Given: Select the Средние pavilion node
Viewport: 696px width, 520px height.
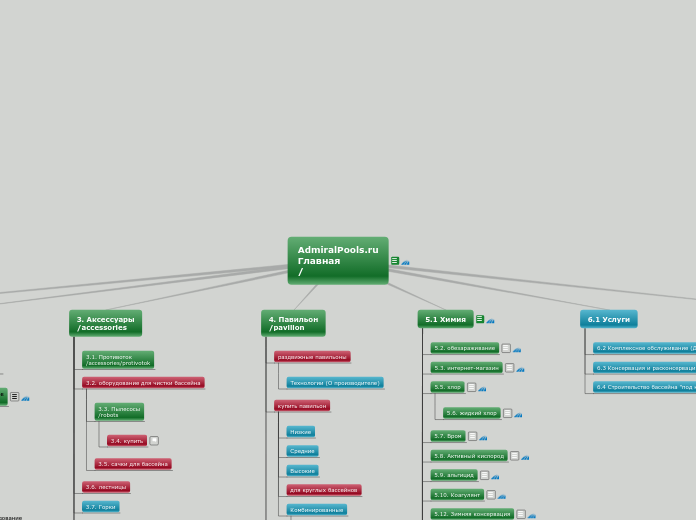Looking at the screenshot, I should pyautogui.click(x=302, y=451).
